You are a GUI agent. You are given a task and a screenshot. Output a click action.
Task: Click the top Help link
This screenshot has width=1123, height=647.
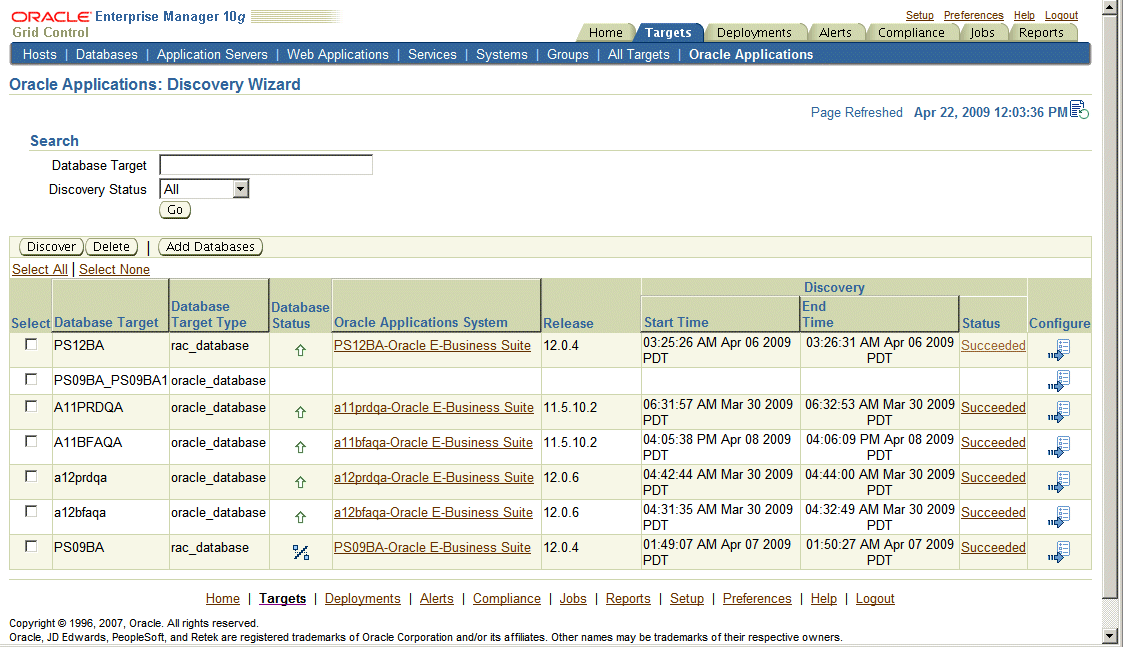tap(1024, 15)
